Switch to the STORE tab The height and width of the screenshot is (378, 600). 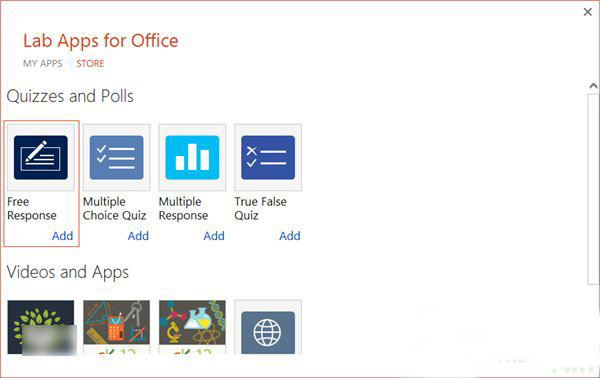90,64
